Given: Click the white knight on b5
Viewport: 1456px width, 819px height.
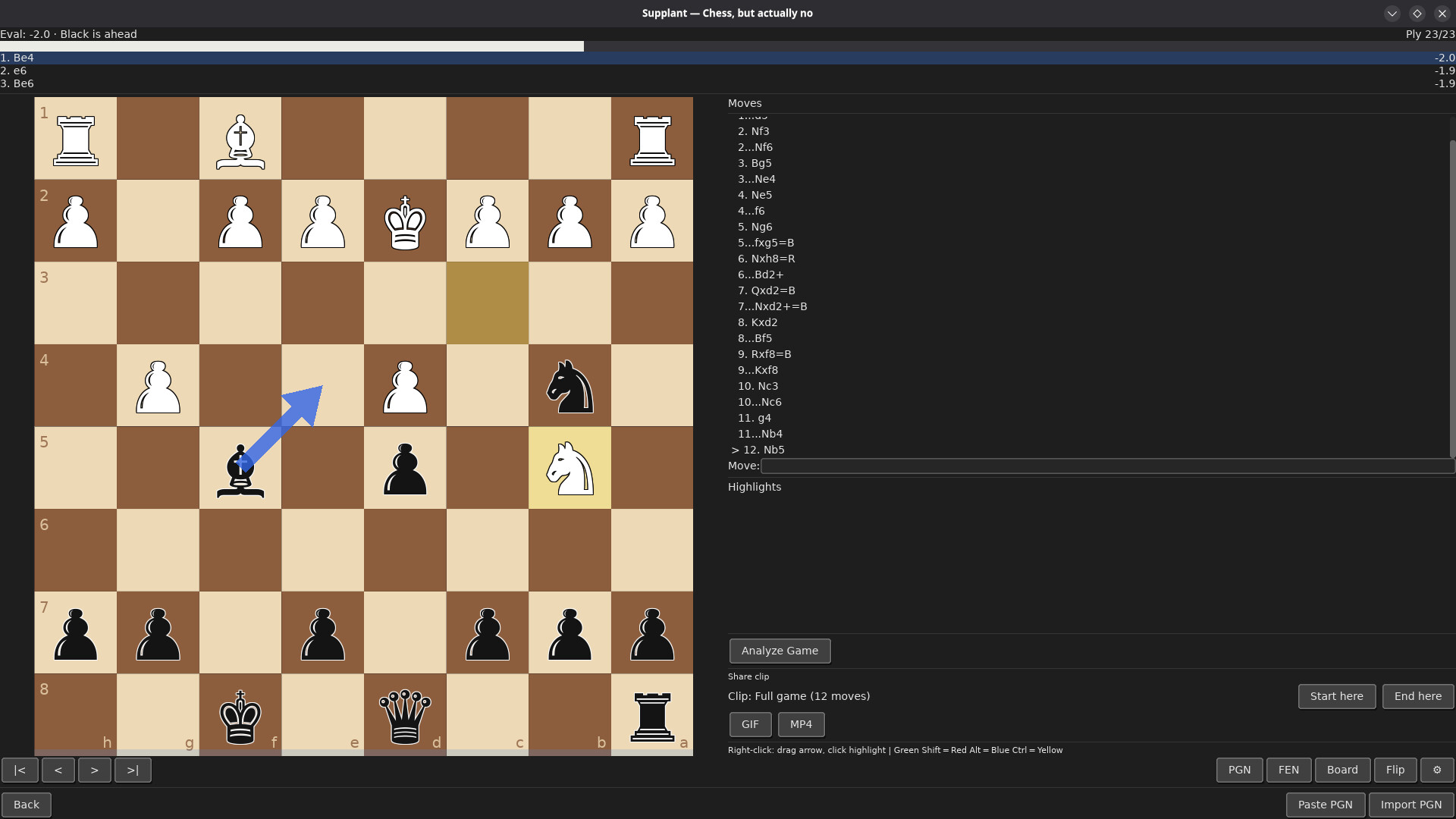Looking at the screenshot, I should (570, 468).
